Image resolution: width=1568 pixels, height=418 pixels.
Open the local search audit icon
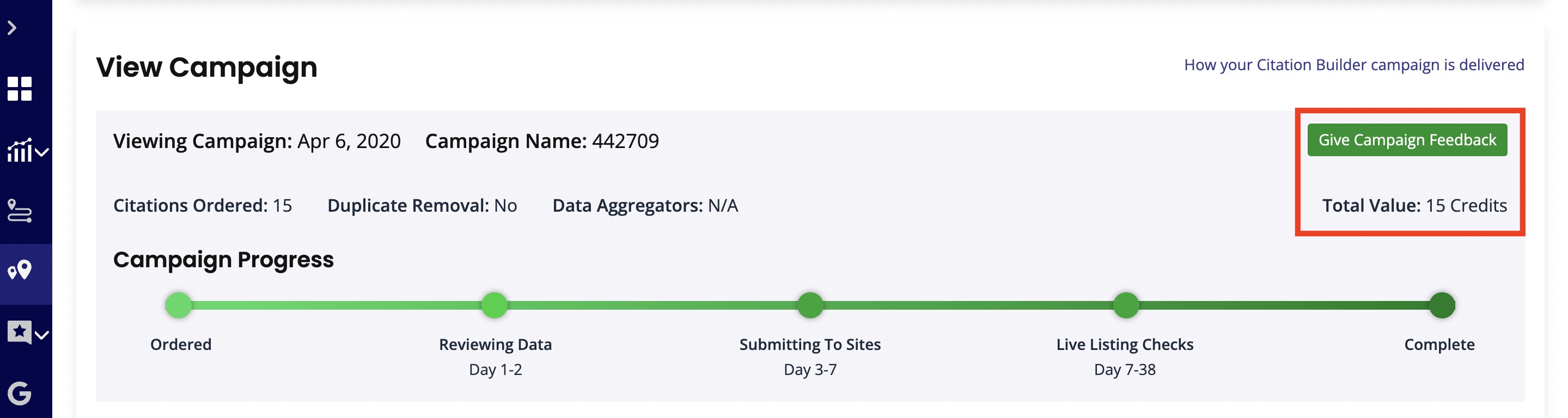20,211
